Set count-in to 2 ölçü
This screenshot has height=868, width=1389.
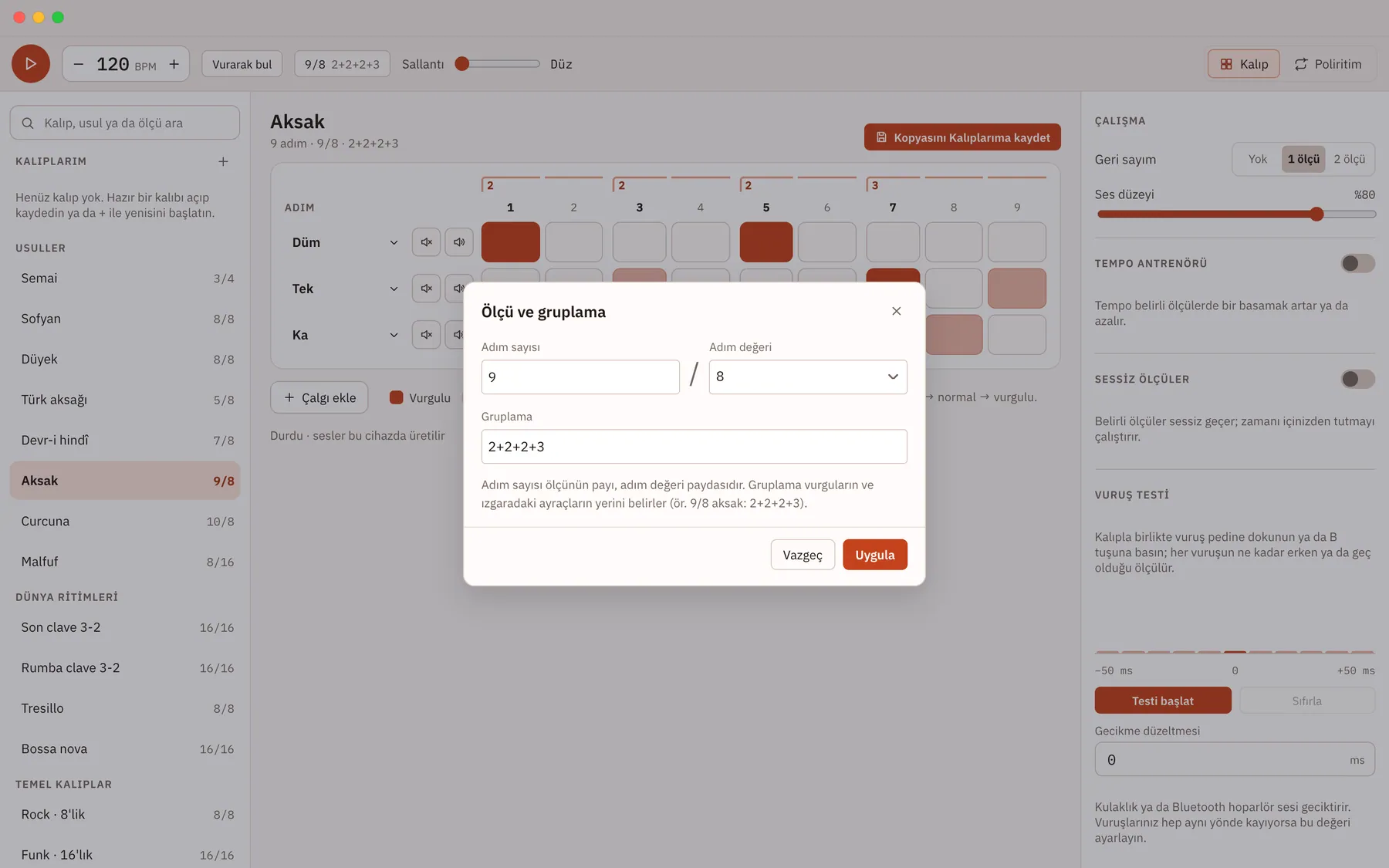click(1350, 159)
